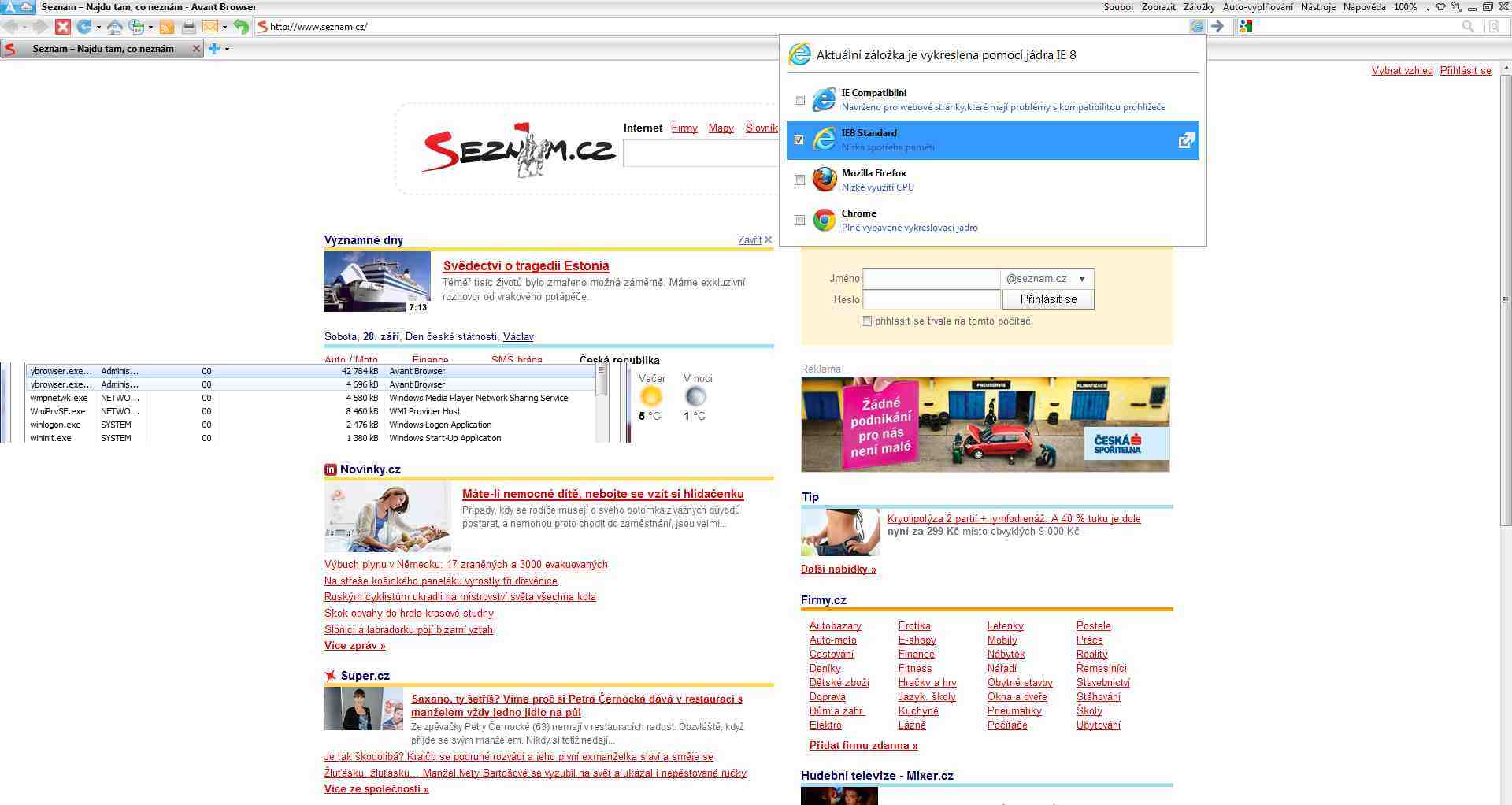Close the Seznam tab with its X
The image size is (1512, 805).
point(196,49)
